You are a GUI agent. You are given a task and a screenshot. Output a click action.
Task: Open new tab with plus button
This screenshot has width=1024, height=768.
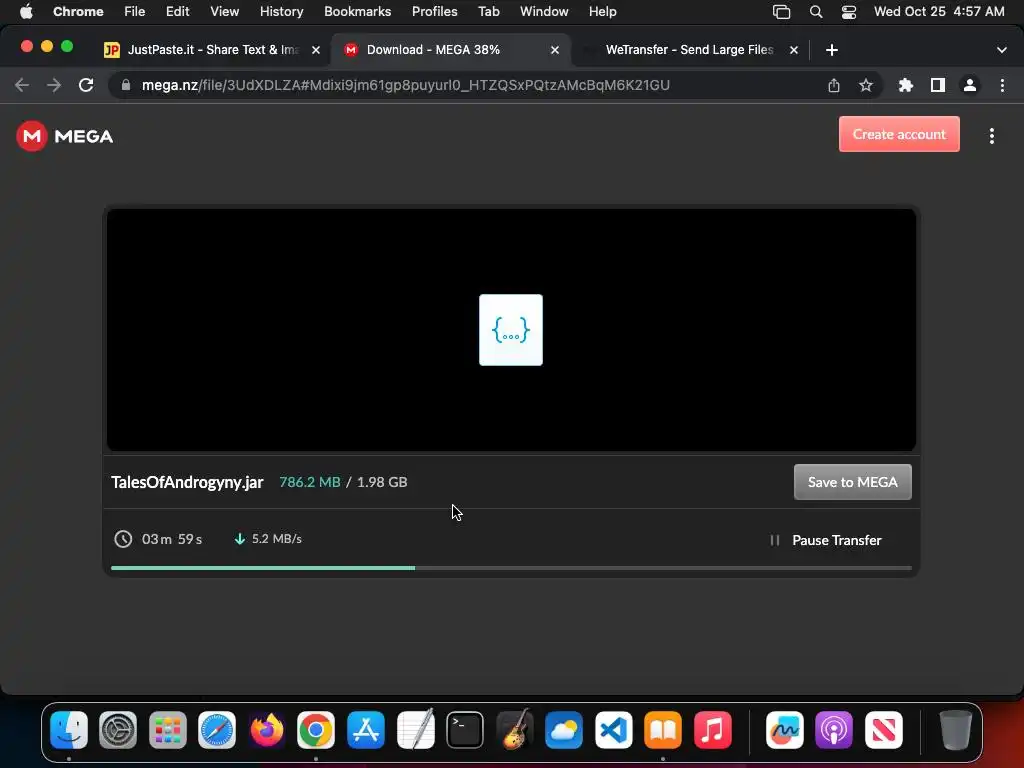pos(831,50)
